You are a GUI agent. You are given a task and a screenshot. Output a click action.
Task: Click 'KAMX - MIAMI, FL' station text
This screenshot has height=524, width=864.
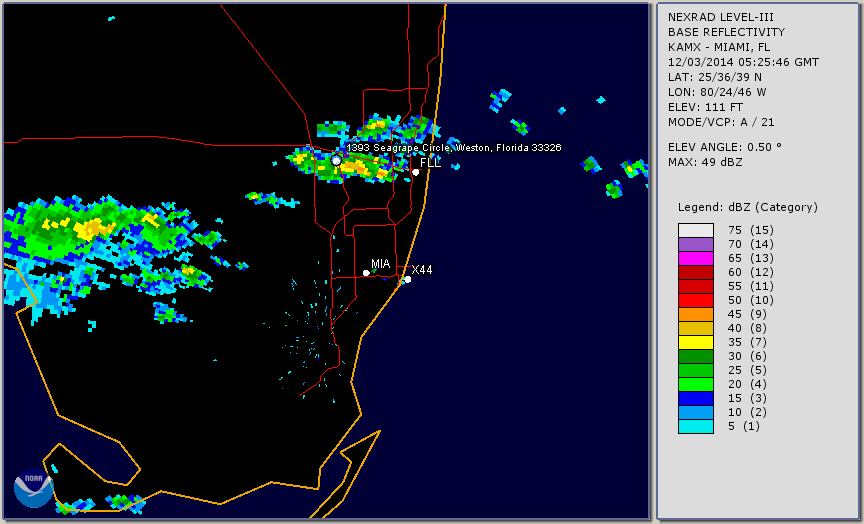pyautogui.click(x=719, y=47)
